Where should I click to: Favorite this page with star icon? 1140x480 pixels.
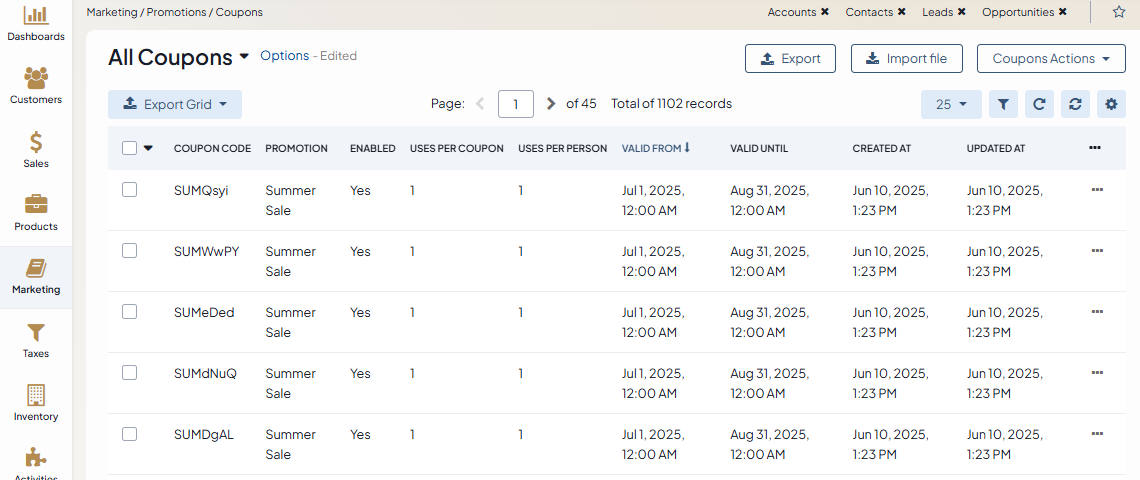click(x=1118, y=12)
